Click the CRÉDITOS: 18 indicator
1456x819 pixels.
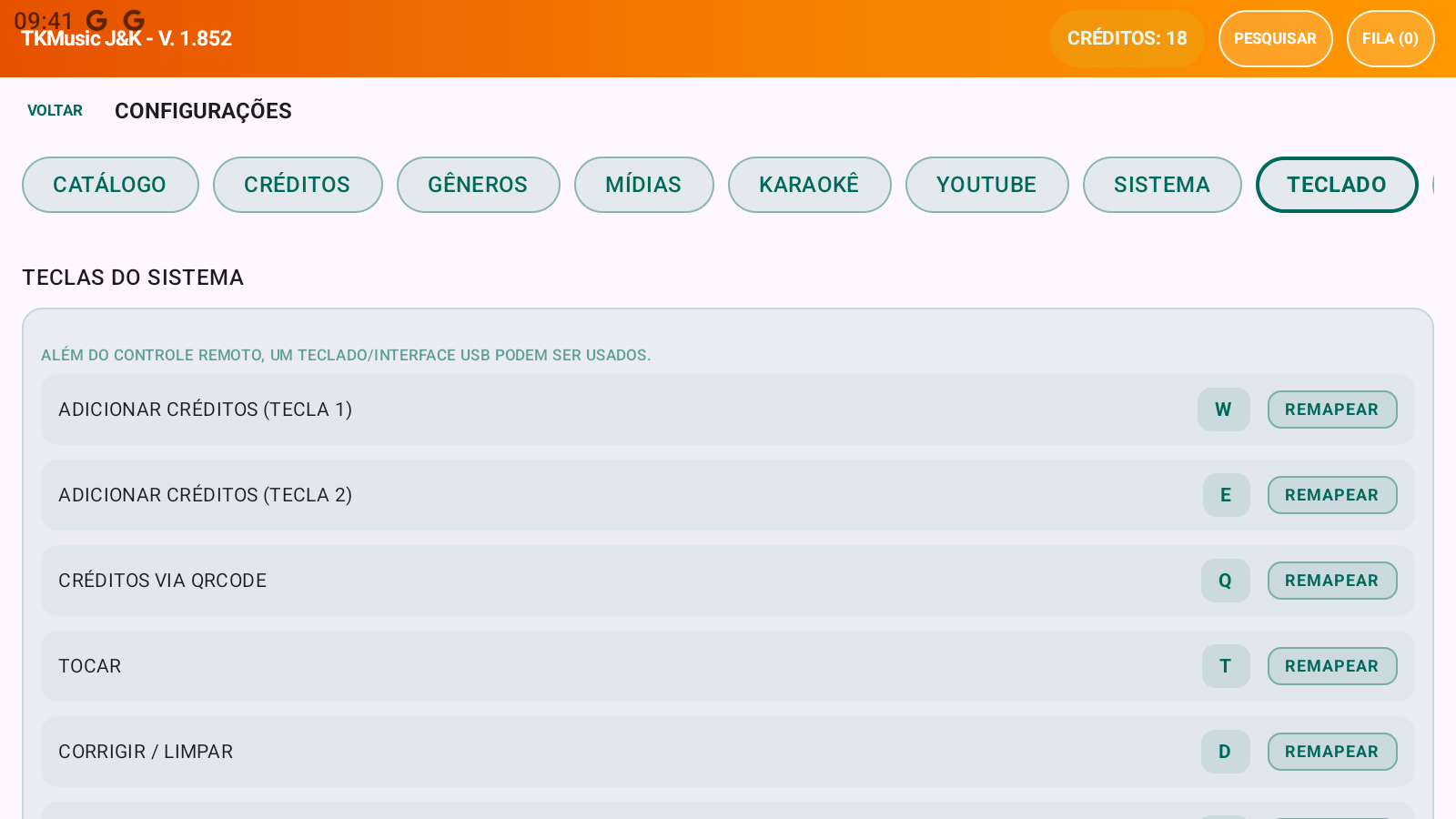[x=1127, y=38]
